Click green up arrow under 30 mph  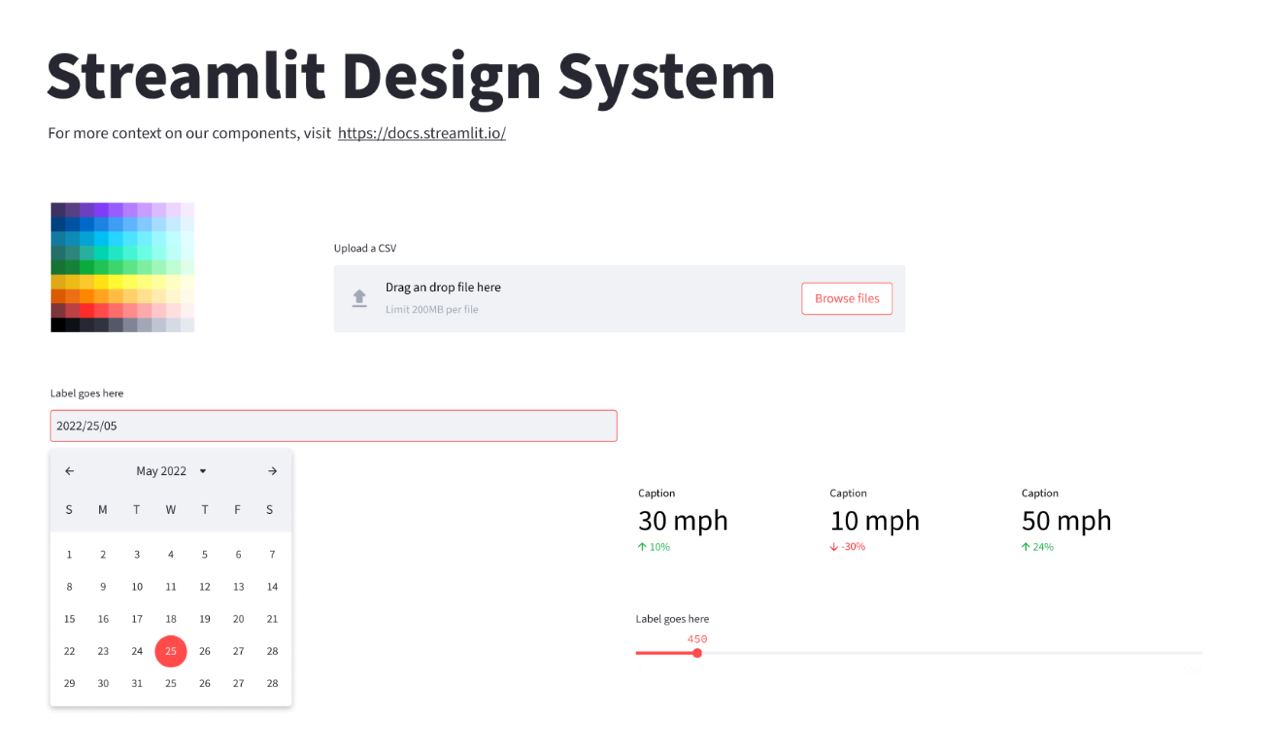pos(642,547)
